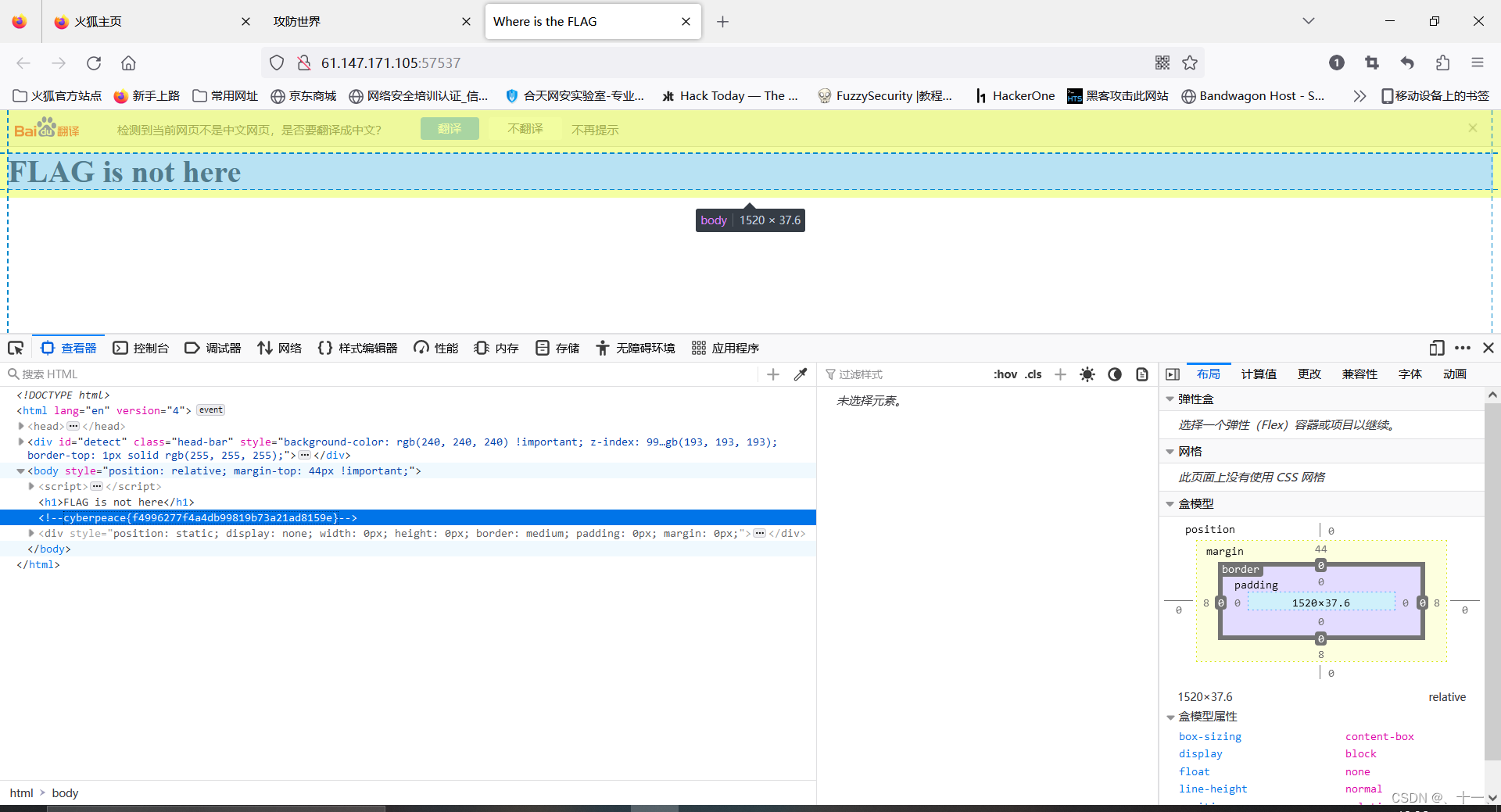Viewport: 1501px width, 812px height.
Task: Select the cyberpeace flag comment node
Action: click(x=408, y=517)
